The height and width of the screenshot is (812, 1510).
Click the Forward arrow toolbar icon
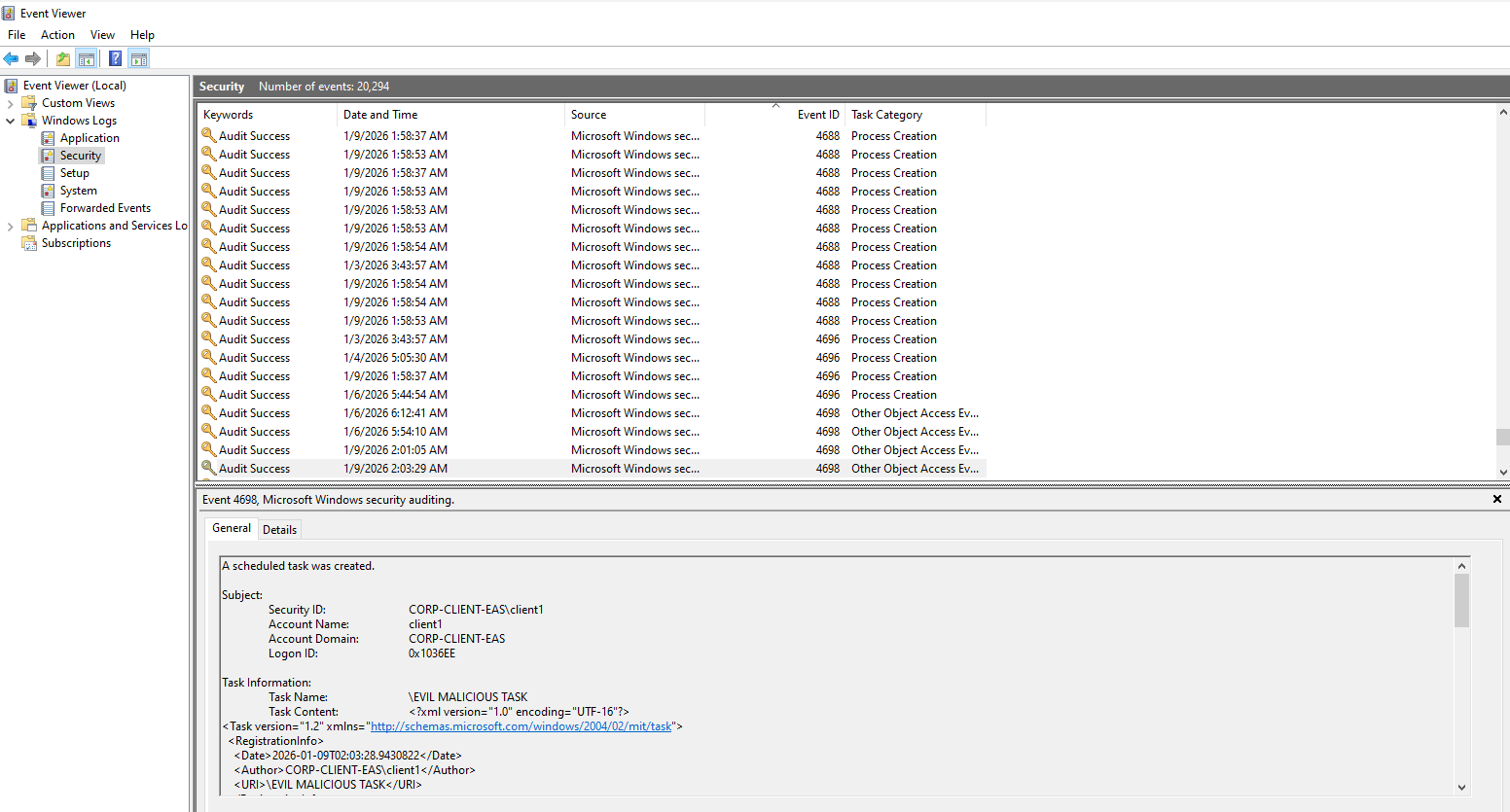(33, 58)
